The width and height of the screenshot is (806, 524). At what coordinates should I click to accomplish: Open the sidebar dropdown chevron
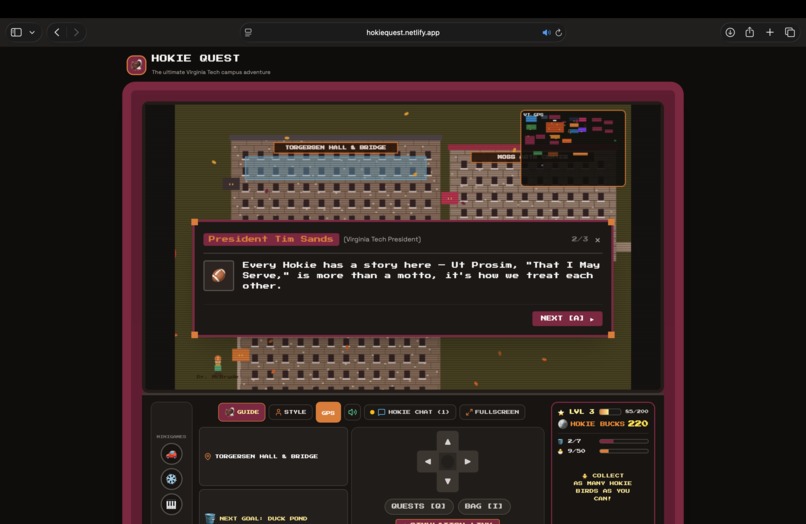tap(32, 32)
